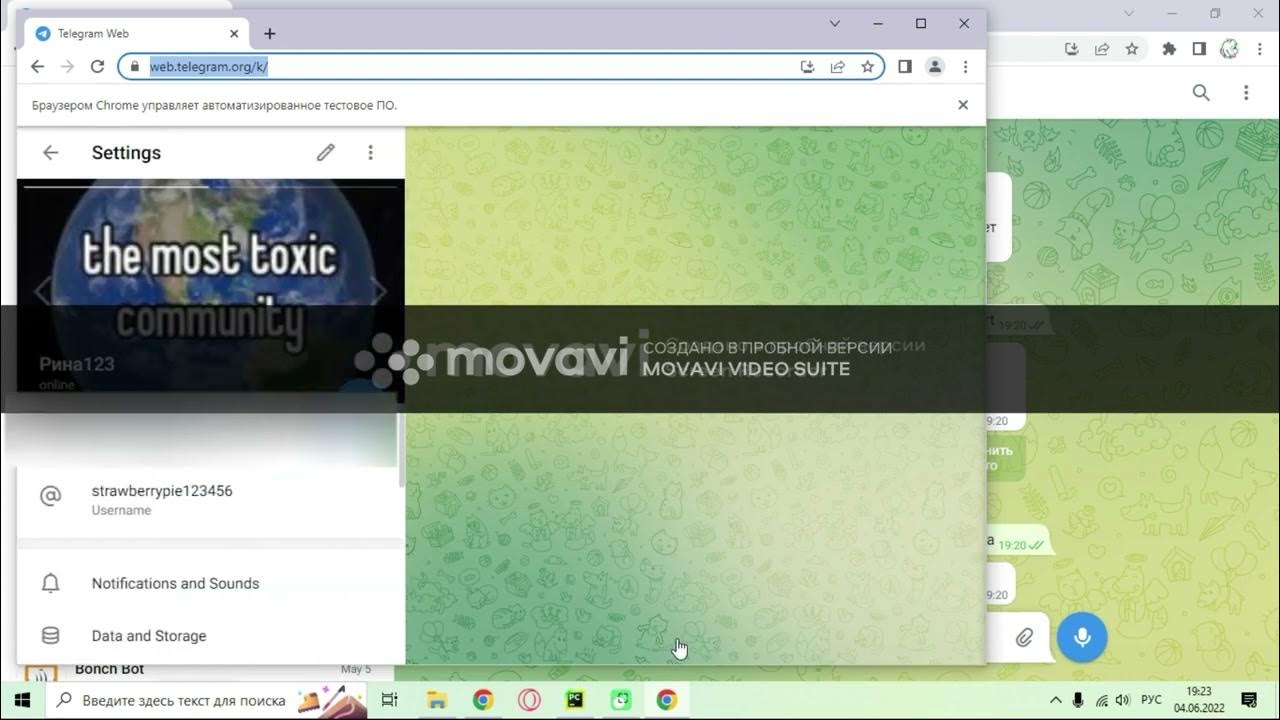Click the volume icon in system tray
1280x720 pixels.
pos(1123,700)
